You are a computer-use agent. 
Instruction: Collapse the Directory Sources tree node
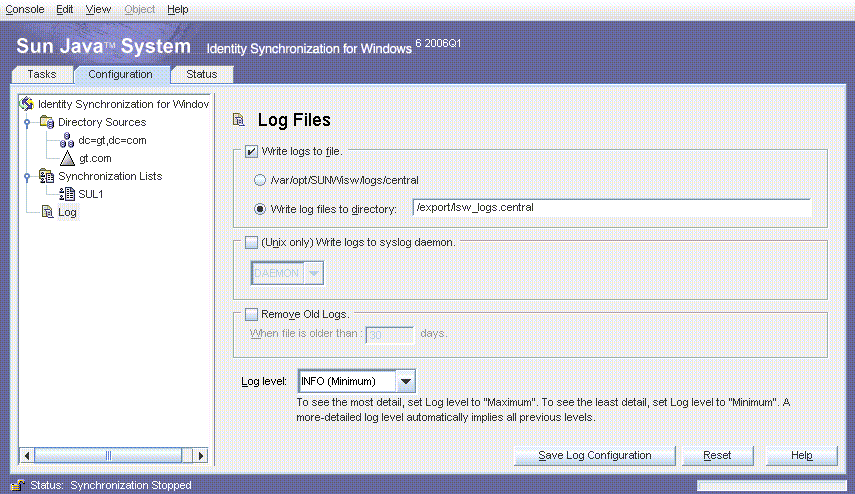(x=27, y=123)
